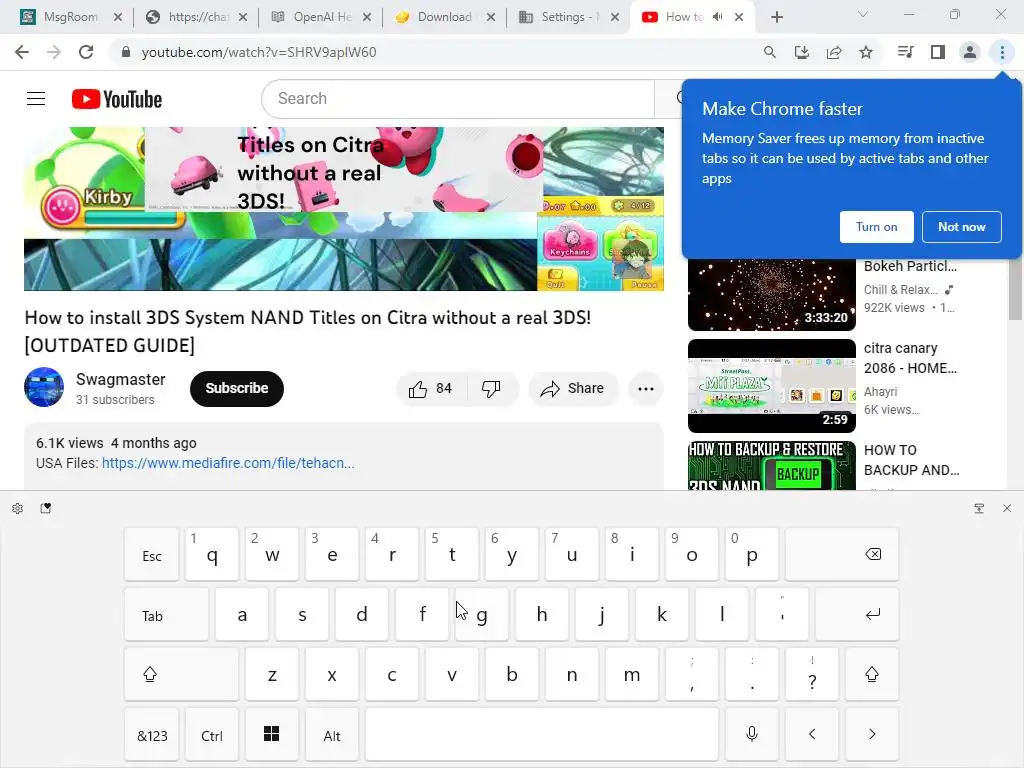The height and width of the screenshot is (768, 1024).
Task: Switch to the MsgRoom tab
Action: point(71,17)
